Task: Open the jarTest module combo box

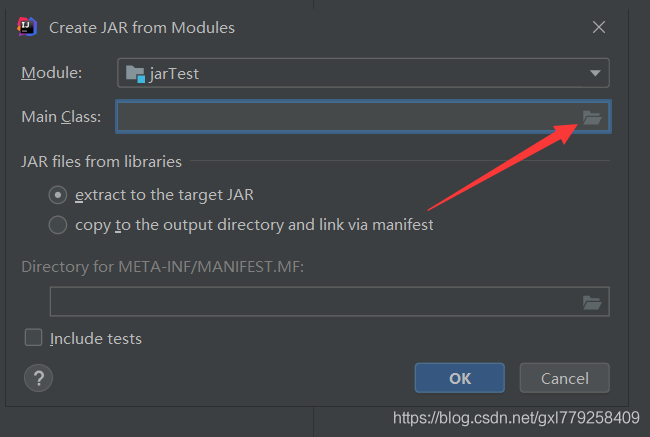Action: click(362, 73)
